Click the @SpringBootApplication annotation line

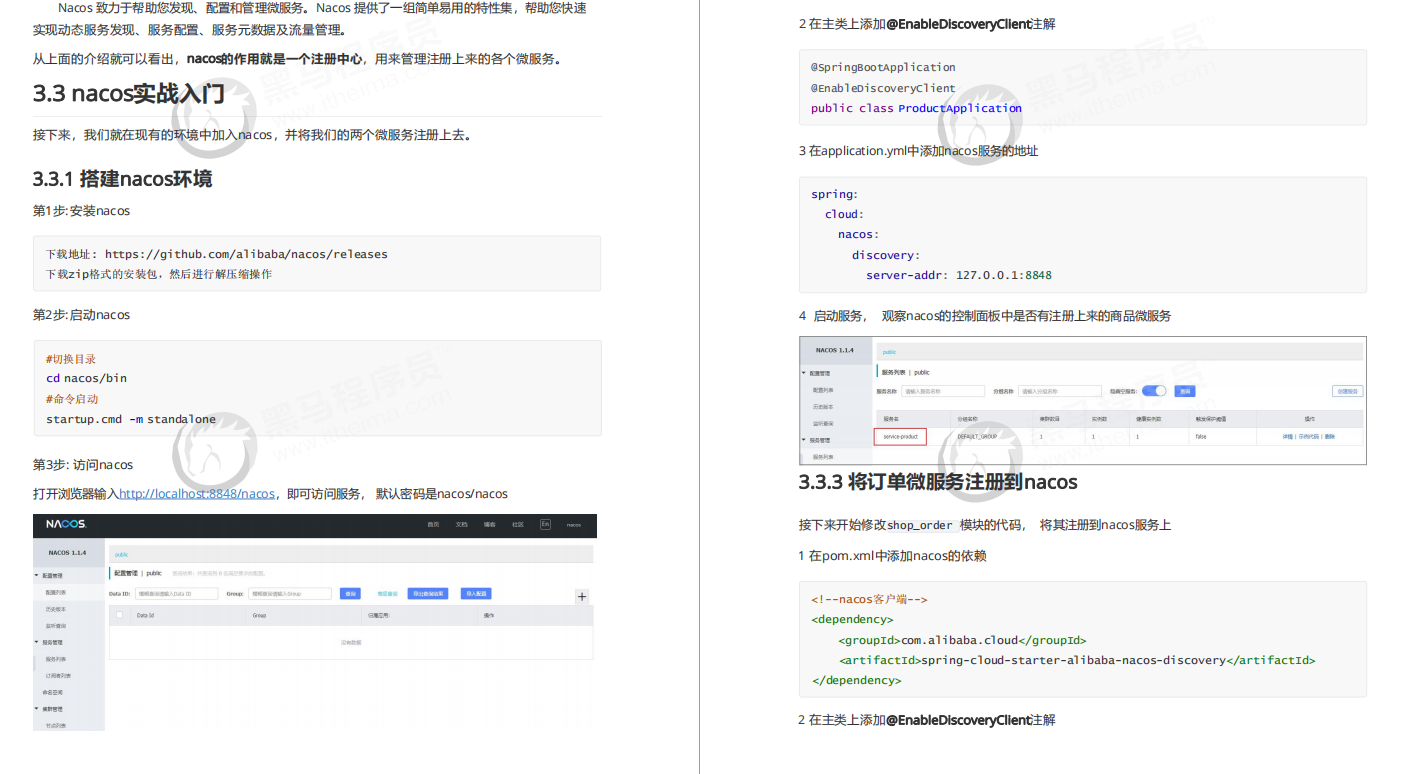883,67
